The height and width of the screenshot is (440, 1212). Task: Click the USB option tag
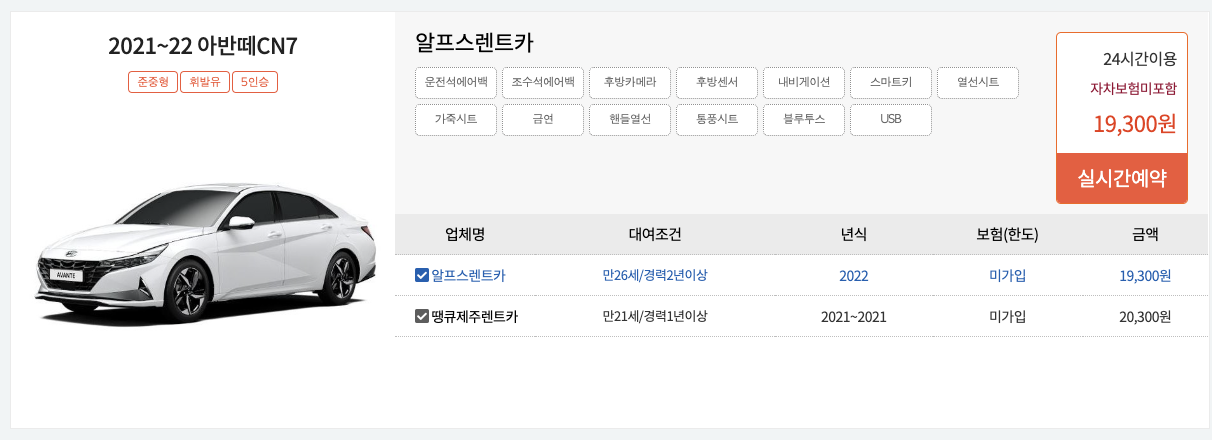[x=891, y=119]
